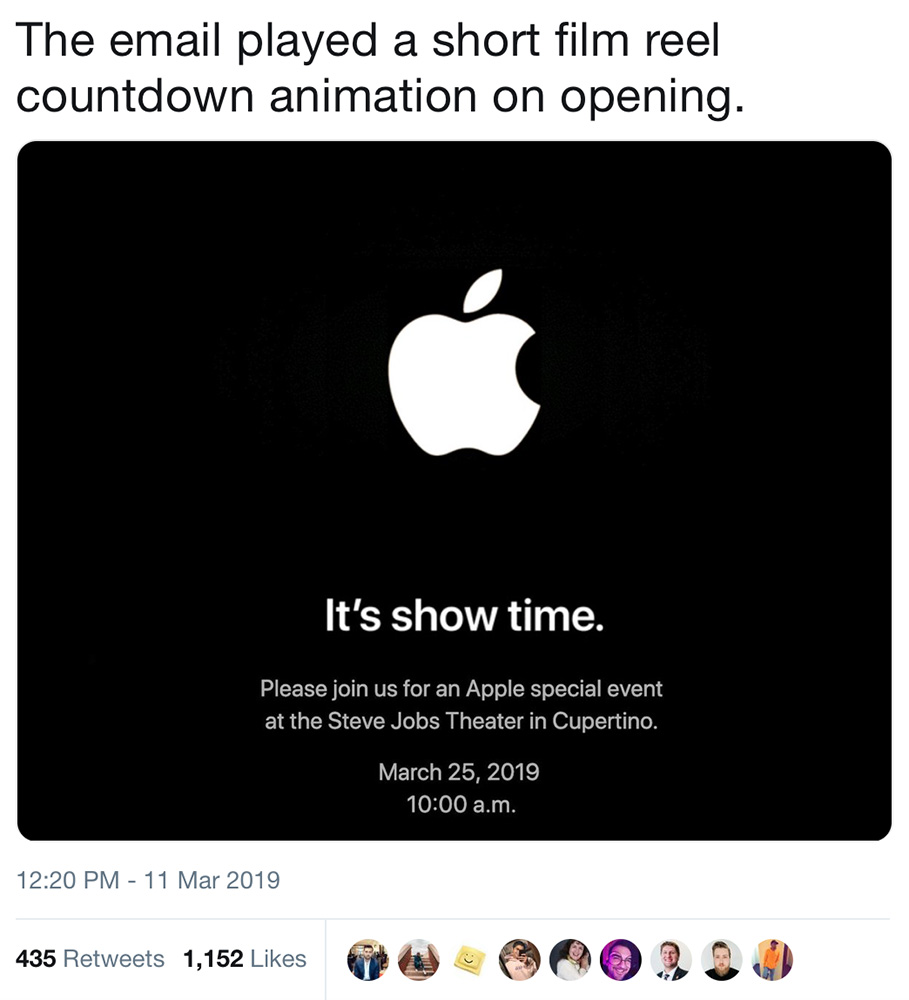This screenshot has height=1000, width=909.
Task: View the 1,152 Likes list
Action: pyautogui.click(x=245, y=959)
